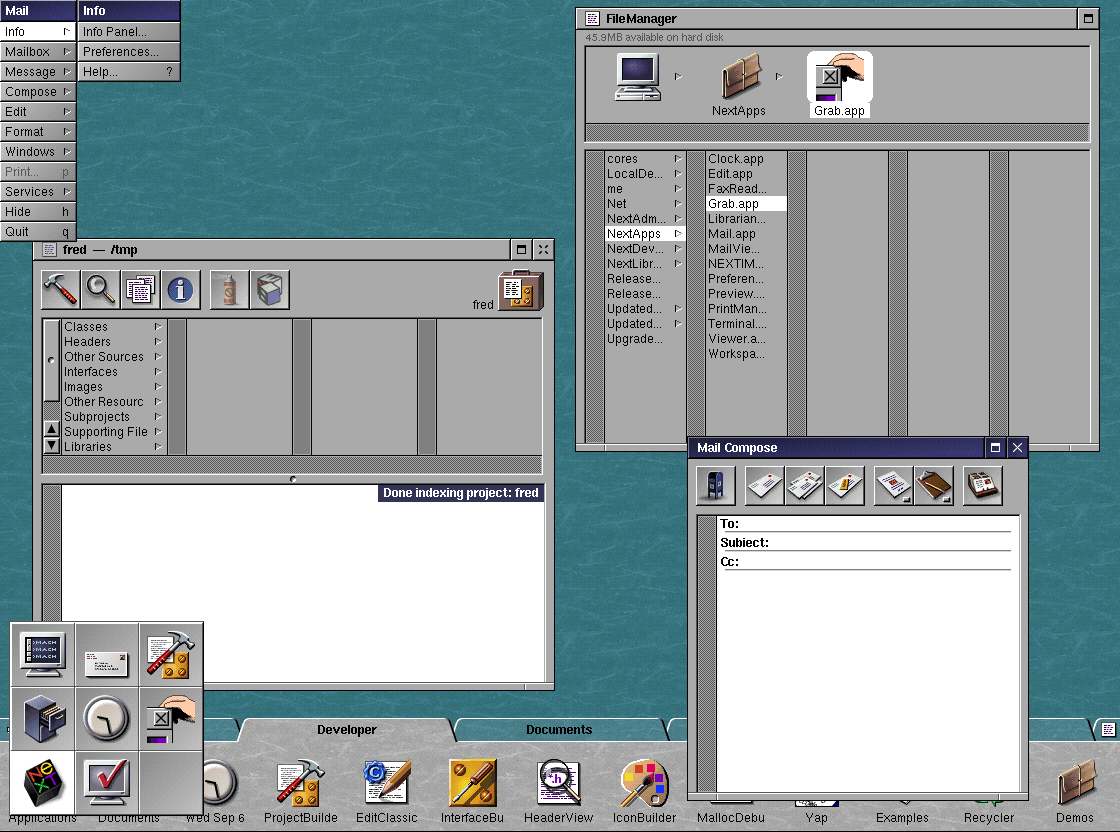Click the down scroll arrow in project browser
The height and width of the screenshot is (832, 1120).
(x=52, y=445)
